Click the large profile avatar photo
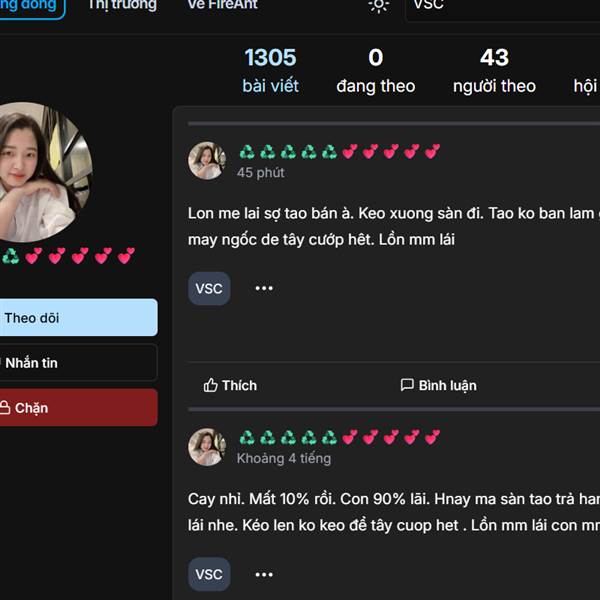Image resolution: width=600 pixels, height=600 pixels. click(44, 172)
